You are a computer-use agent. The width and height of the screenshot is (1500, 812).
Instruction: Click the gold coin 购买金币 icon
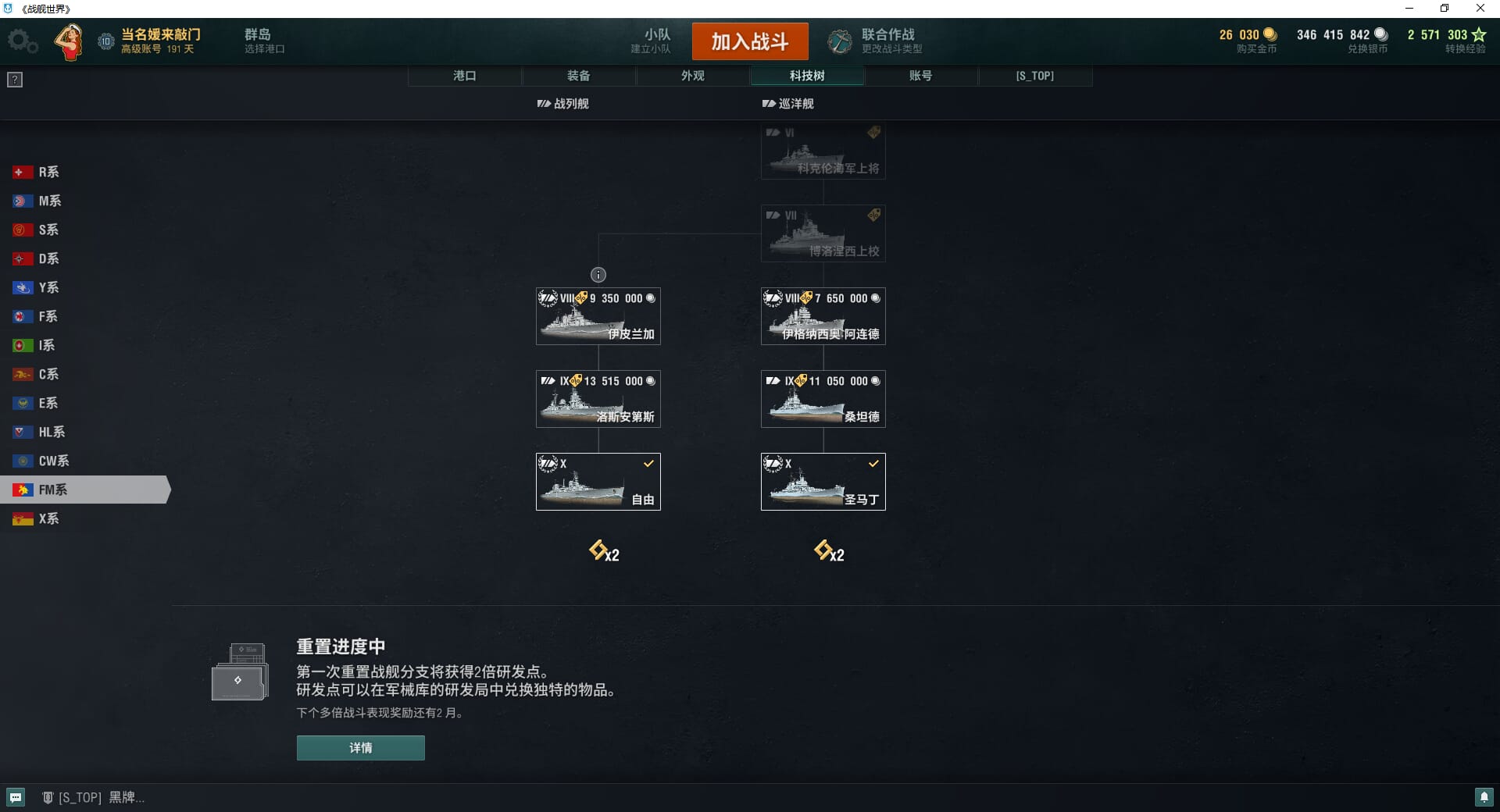pyautogui.click(x=1270, y=34)
